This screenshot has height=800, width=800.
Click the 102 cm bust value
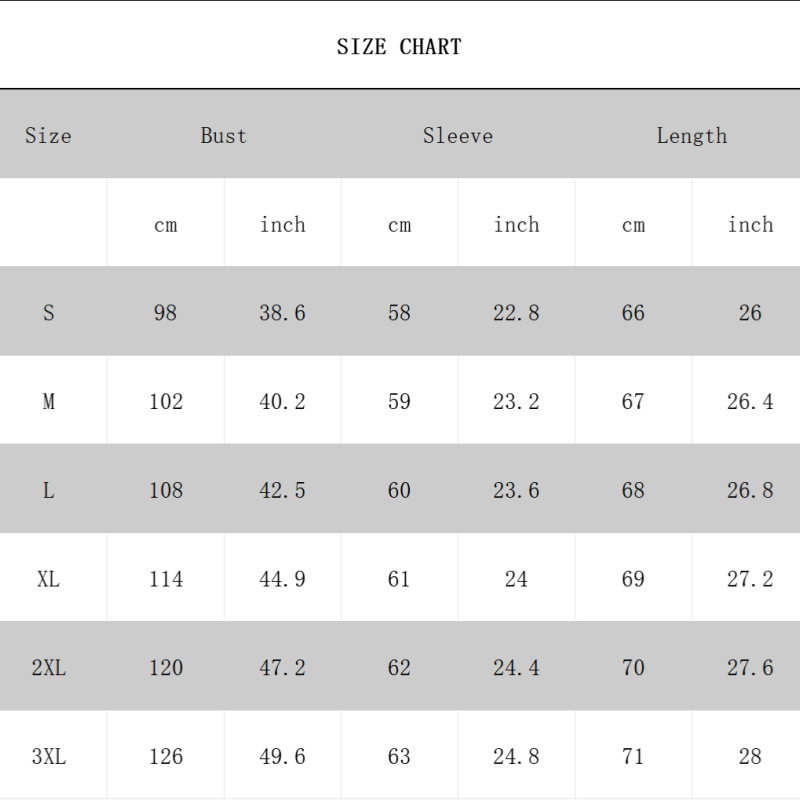(165, 402)
